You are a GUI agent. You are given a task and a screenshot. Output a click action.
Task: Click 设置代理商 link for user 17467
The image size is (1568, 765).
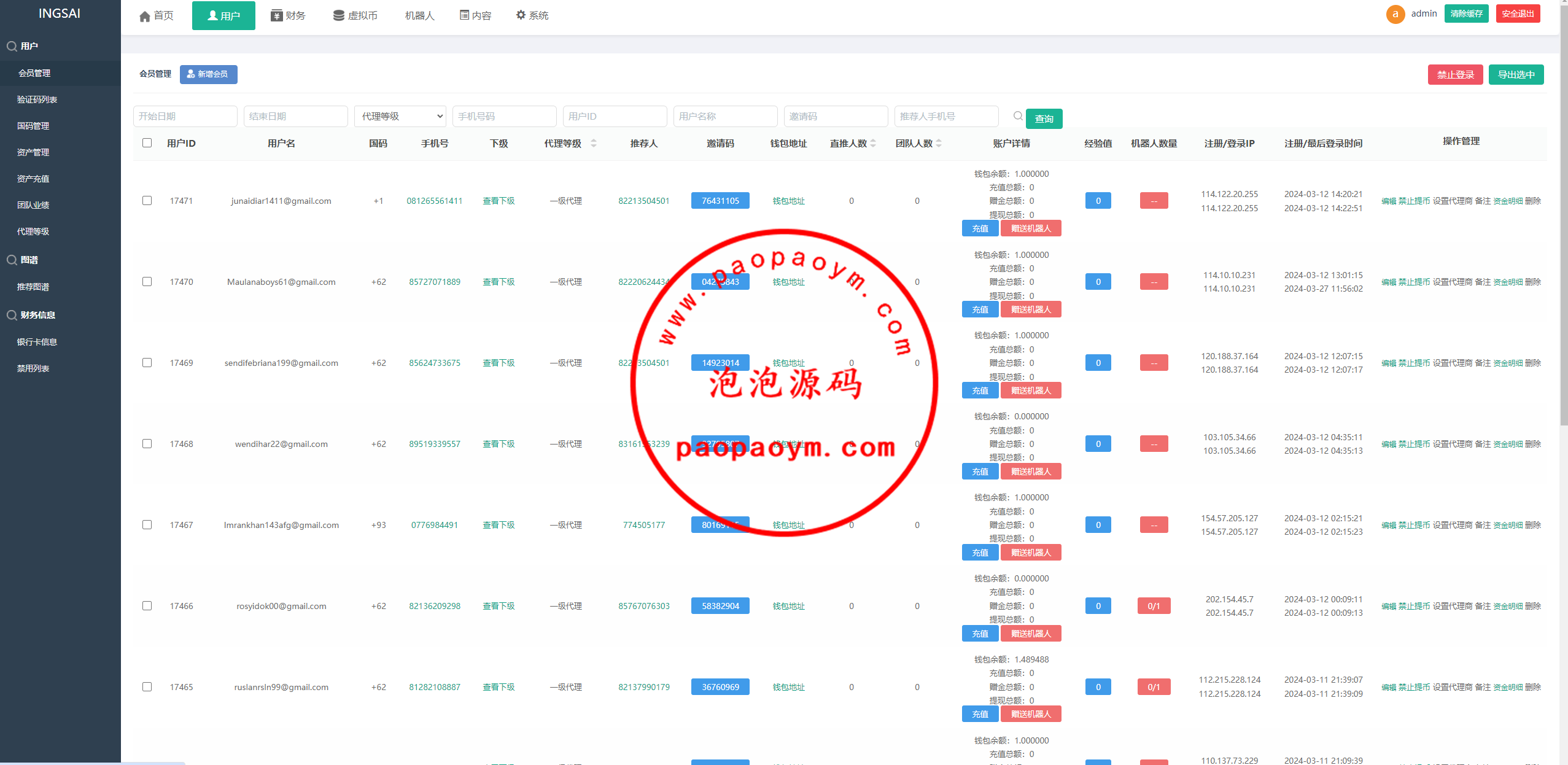pyautogui.click(x=1453, y=525)
